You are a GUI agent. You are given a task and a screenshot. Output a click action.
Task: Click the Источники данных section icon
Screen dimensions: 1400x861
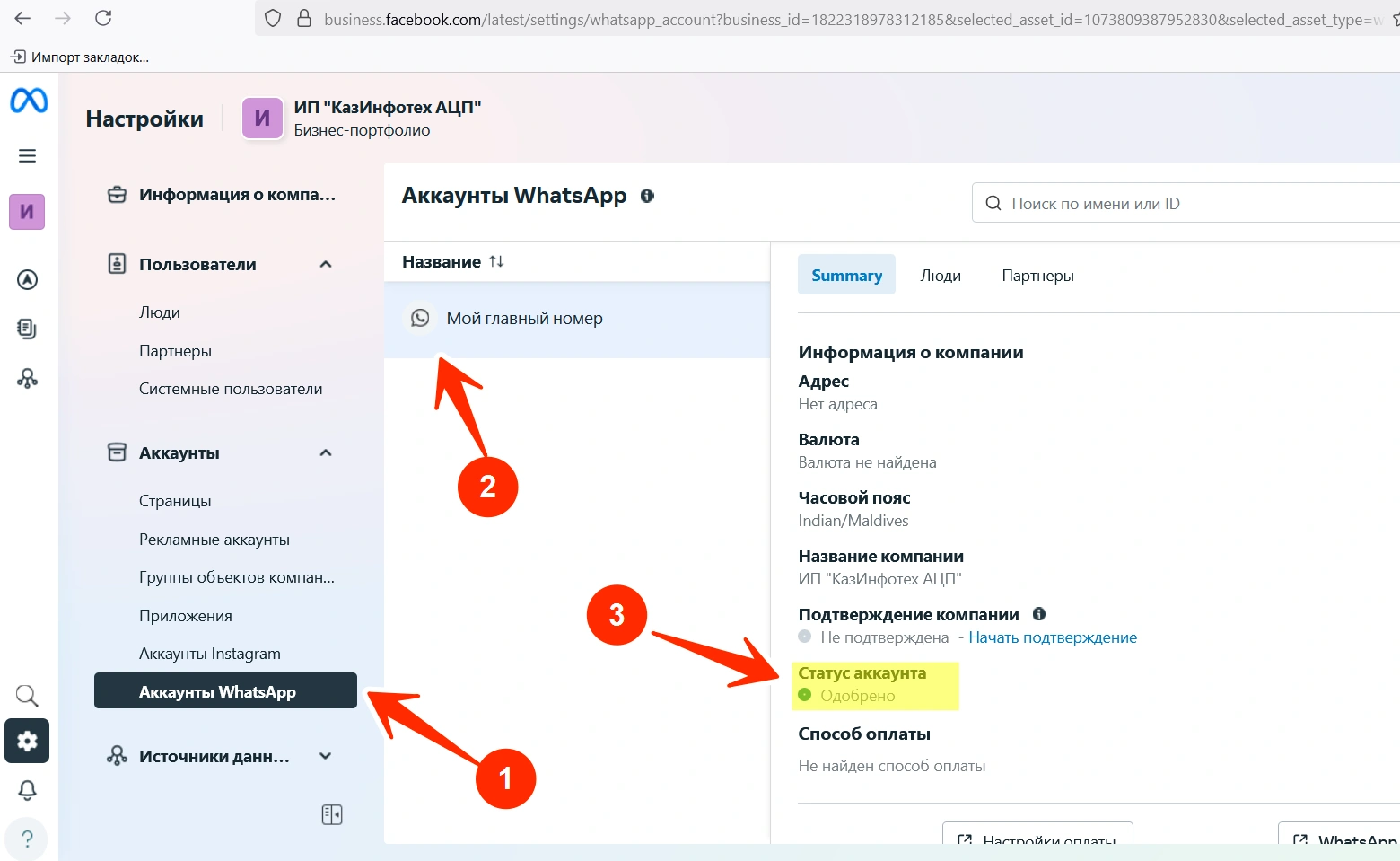(x=117, y=756)
